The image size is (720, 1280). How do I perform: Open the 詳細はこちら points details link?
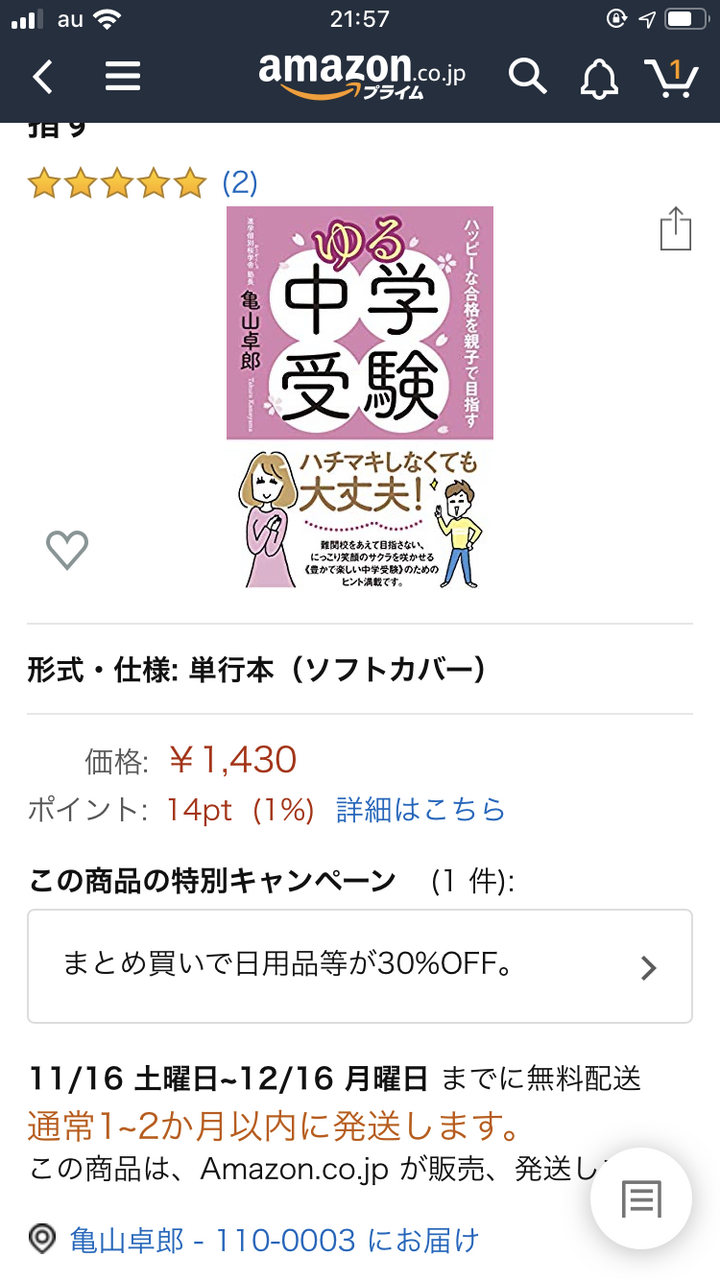421,809
